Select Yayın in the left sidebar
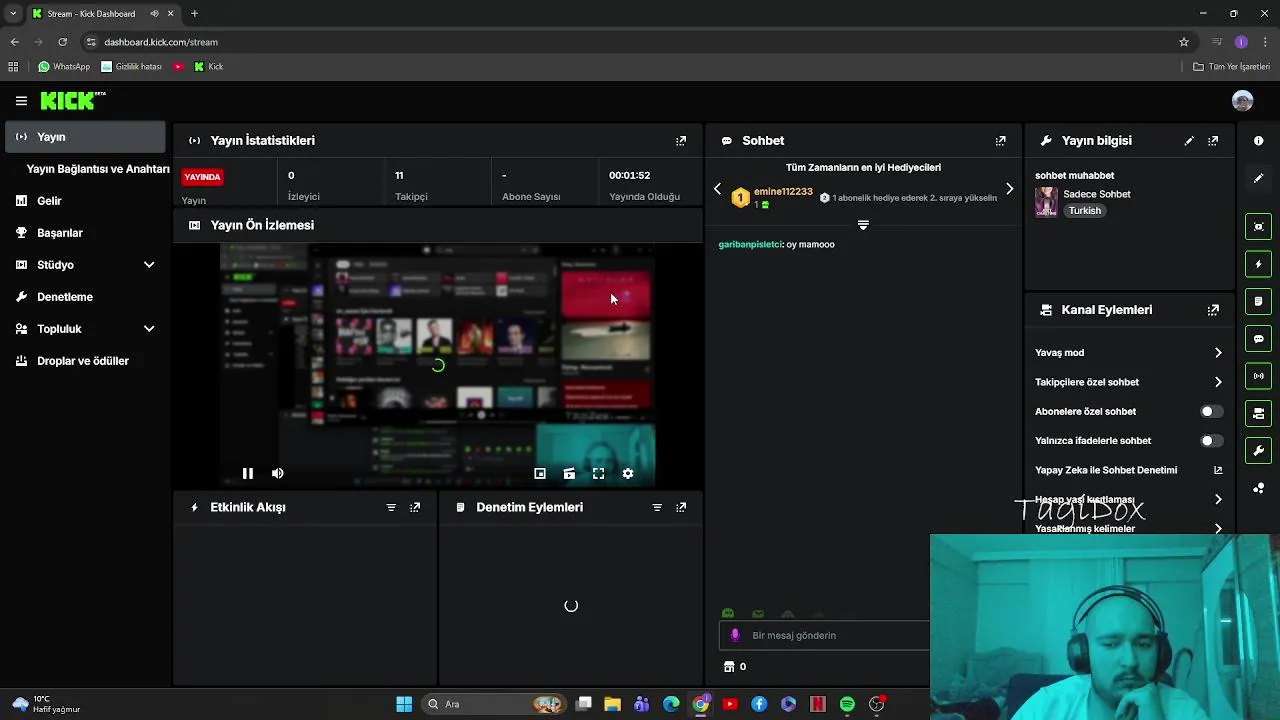The width and height of the screenshot is (1280, 720). (x=85, y=137)
